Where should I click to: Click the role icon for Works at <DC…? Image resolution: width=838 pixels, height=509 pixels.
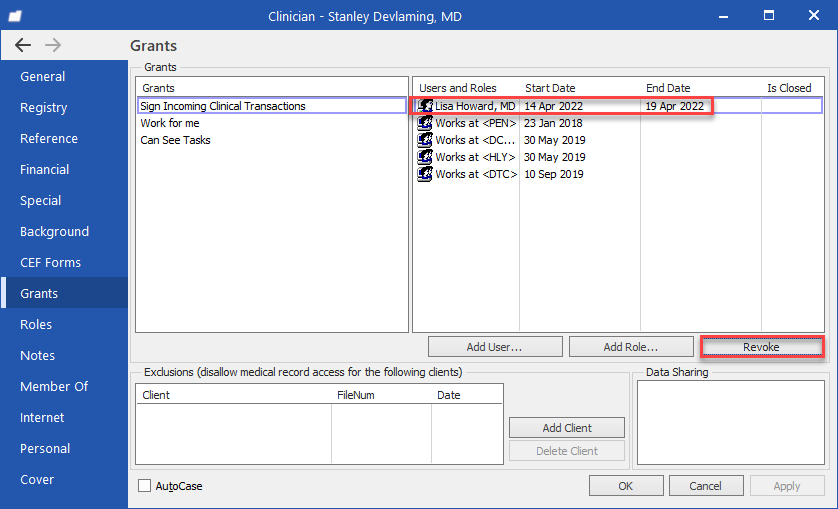(x=425, y=140)
